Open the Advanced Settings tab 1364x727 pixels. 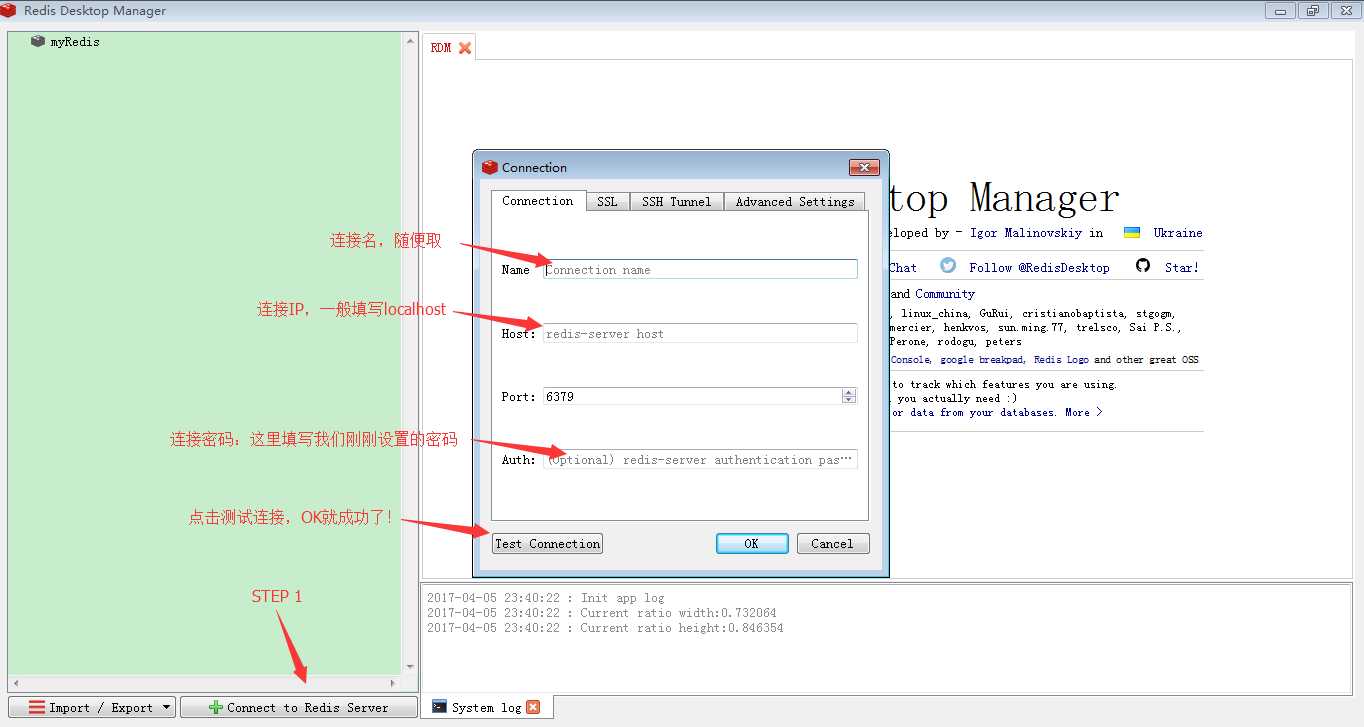795,201
